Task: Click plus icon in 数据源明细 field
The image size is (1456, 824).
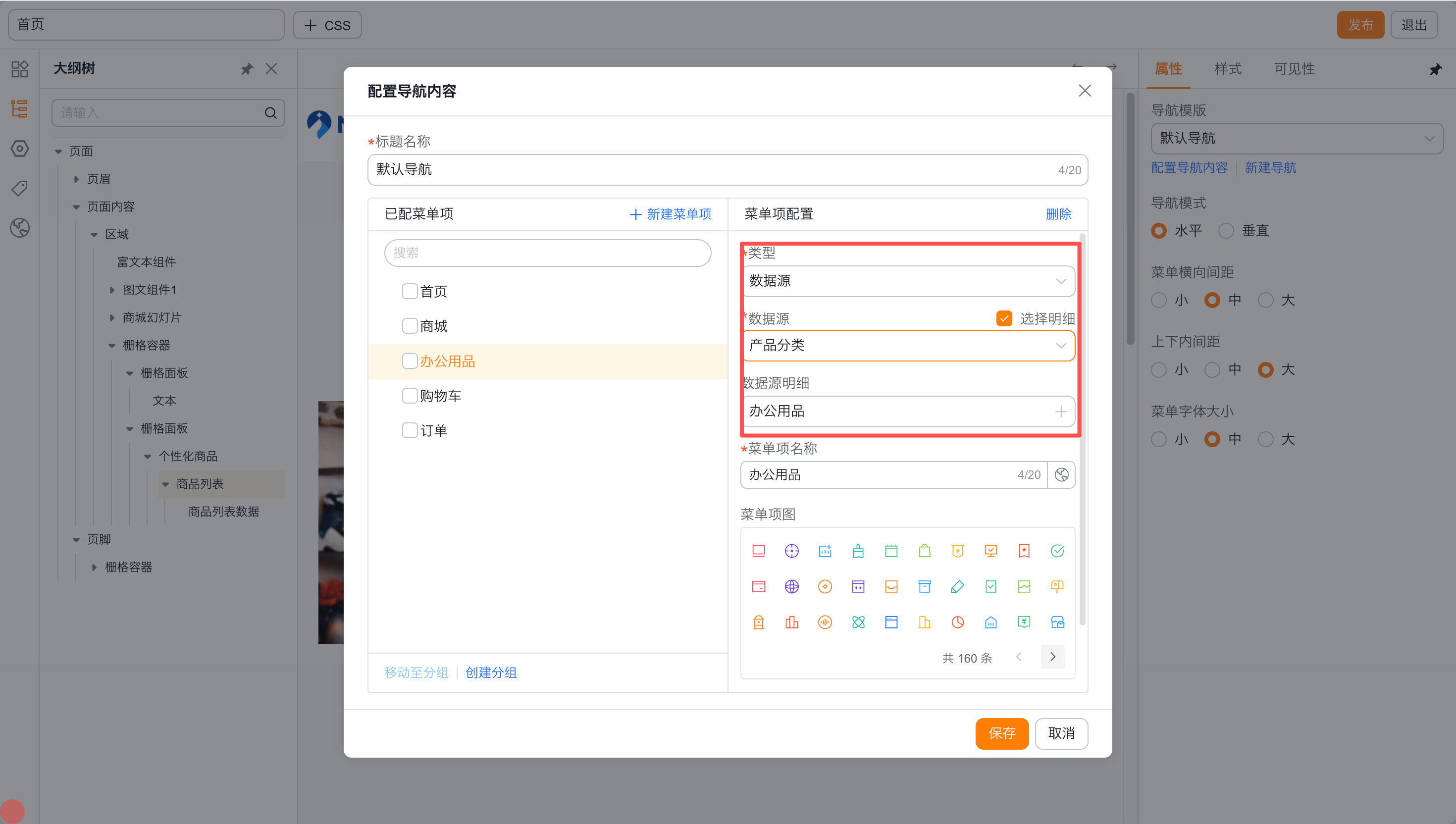Action: [1060, 412]
